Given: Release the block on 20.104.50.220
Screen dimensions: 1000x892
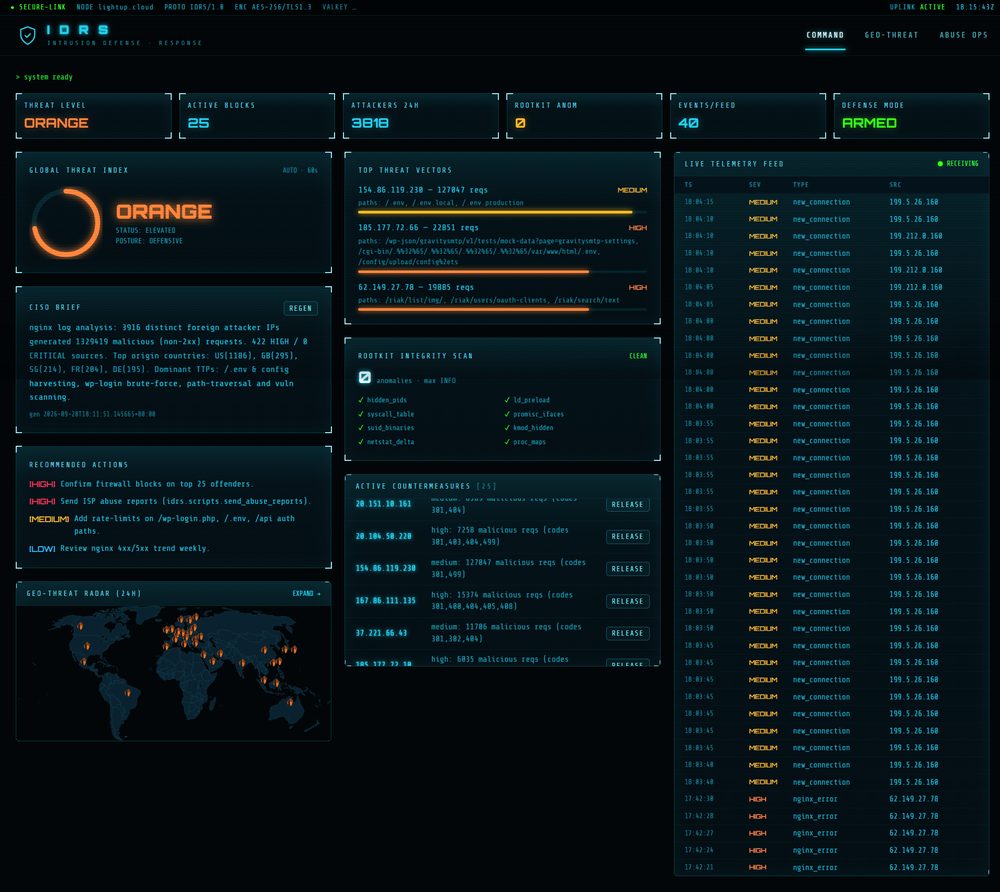Looking at the screenshot, I should pos(627,537).
